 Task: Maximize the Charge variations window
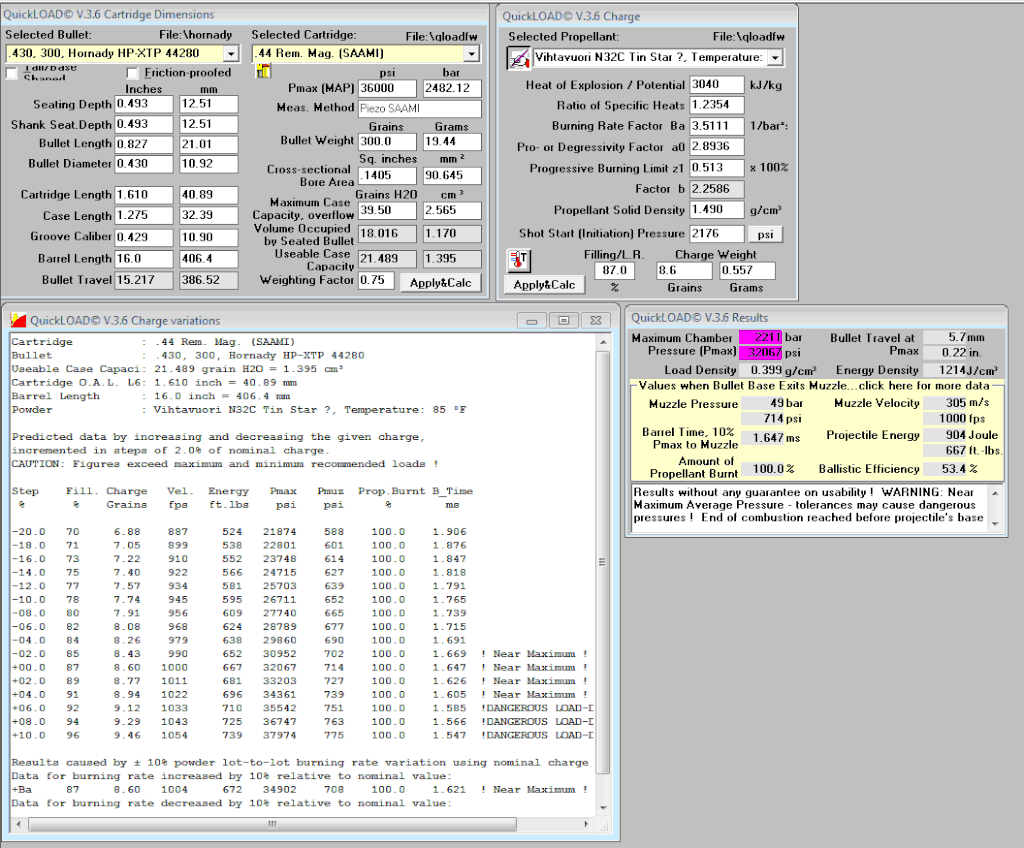[564, 321]
